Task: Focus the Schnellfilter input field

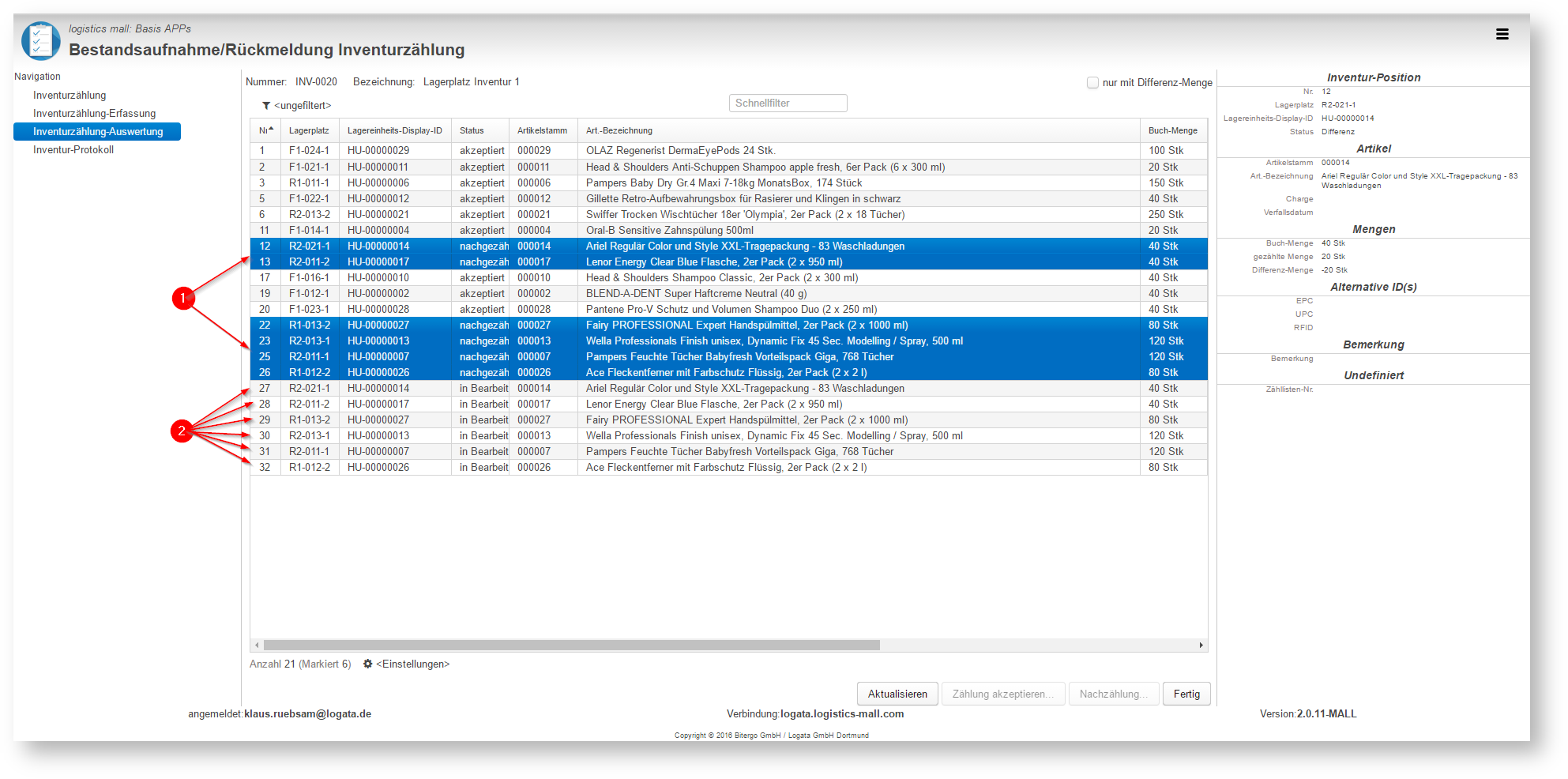Action: (788, 103)
